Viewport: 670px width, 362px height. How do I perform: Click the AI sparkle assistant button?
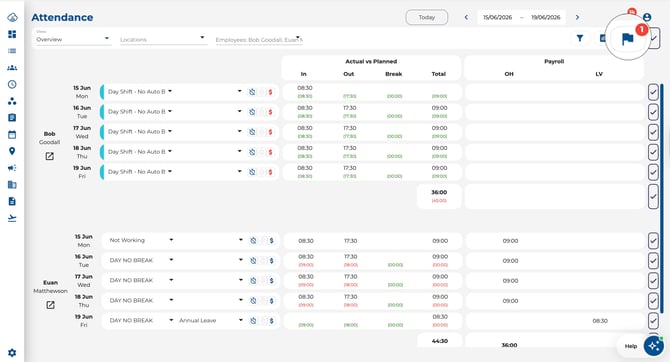(654, 346)
